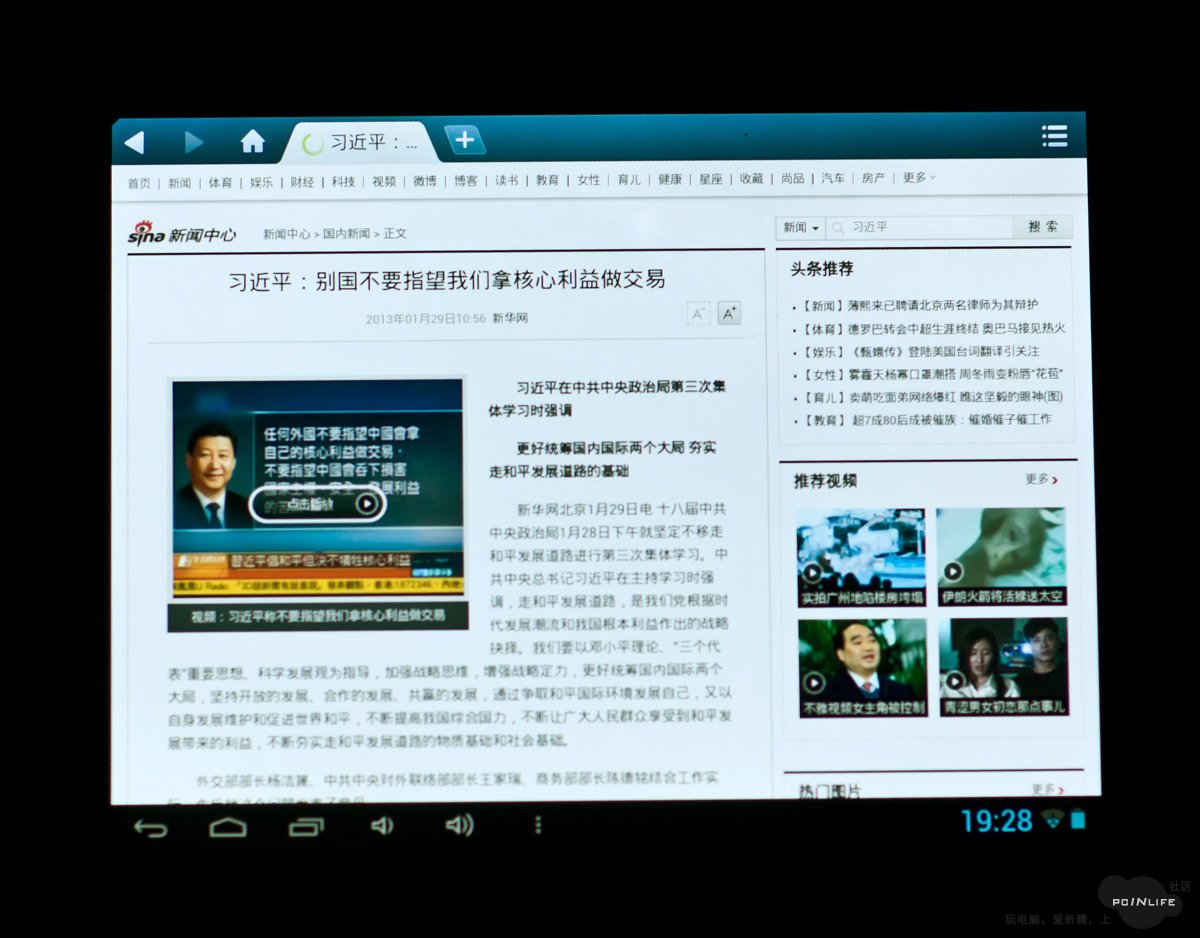This screenshot has width=1200, height=938.
Task: Open 首页 in the top navigation
Action: point(139,183)
